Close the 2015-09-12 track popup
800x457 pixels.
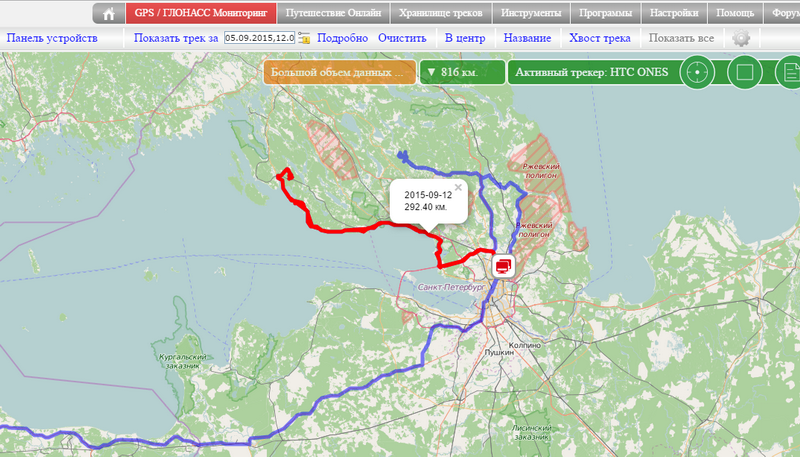coord(459,187)
